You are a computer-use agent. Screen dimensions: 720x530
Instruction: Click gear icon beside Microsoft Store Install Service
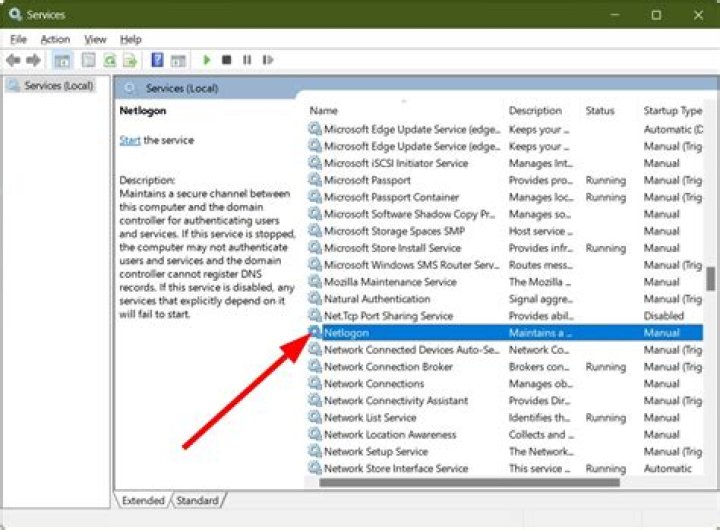[315, 247]
